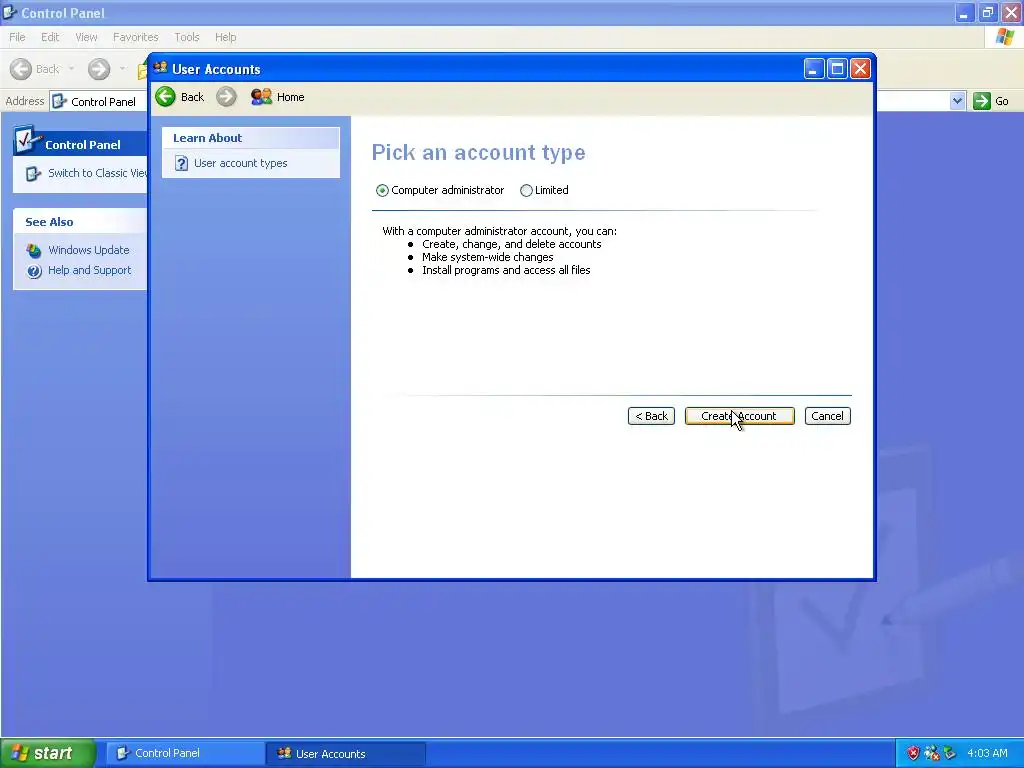The height and width of the screenshot is (768, 1024).
Task: Click the Control Panel window Forward arrow
Action: coord(99,69)
